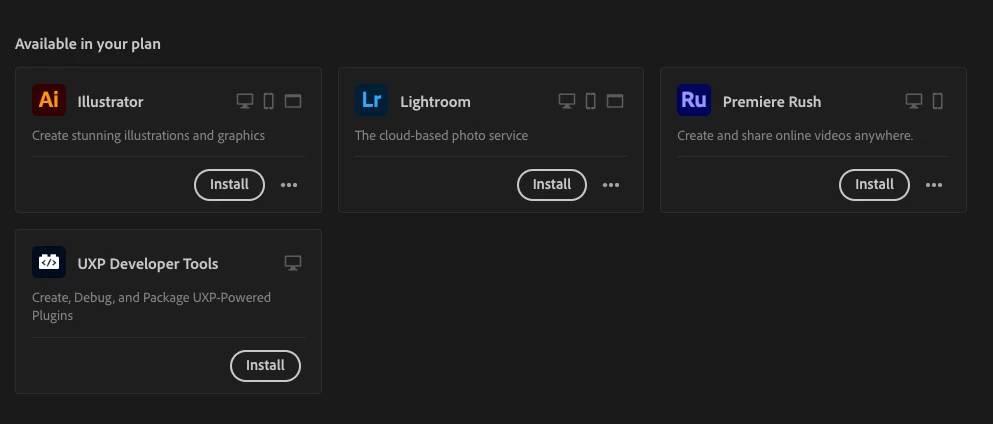Click the Lightroom Lr app icon

tap(372, 100)
